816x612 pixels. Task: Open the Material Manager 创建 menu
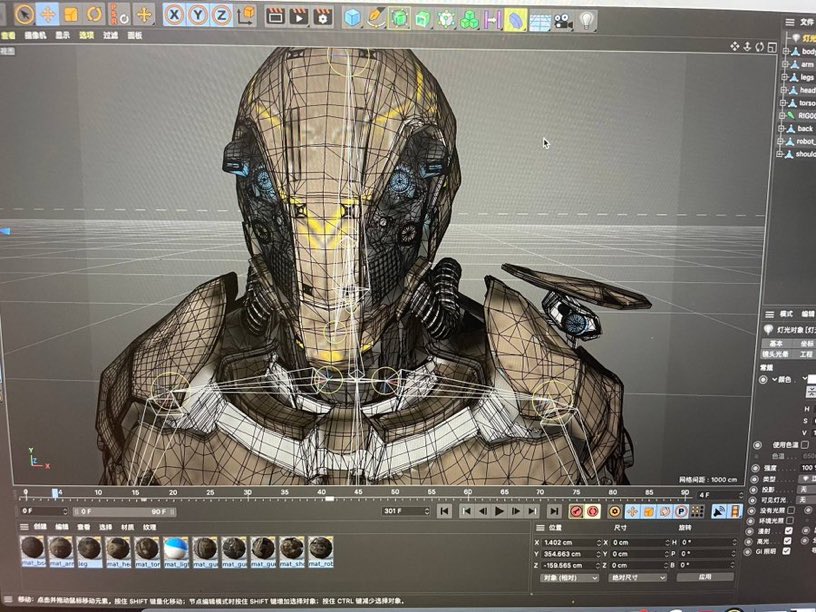[40, 527]
